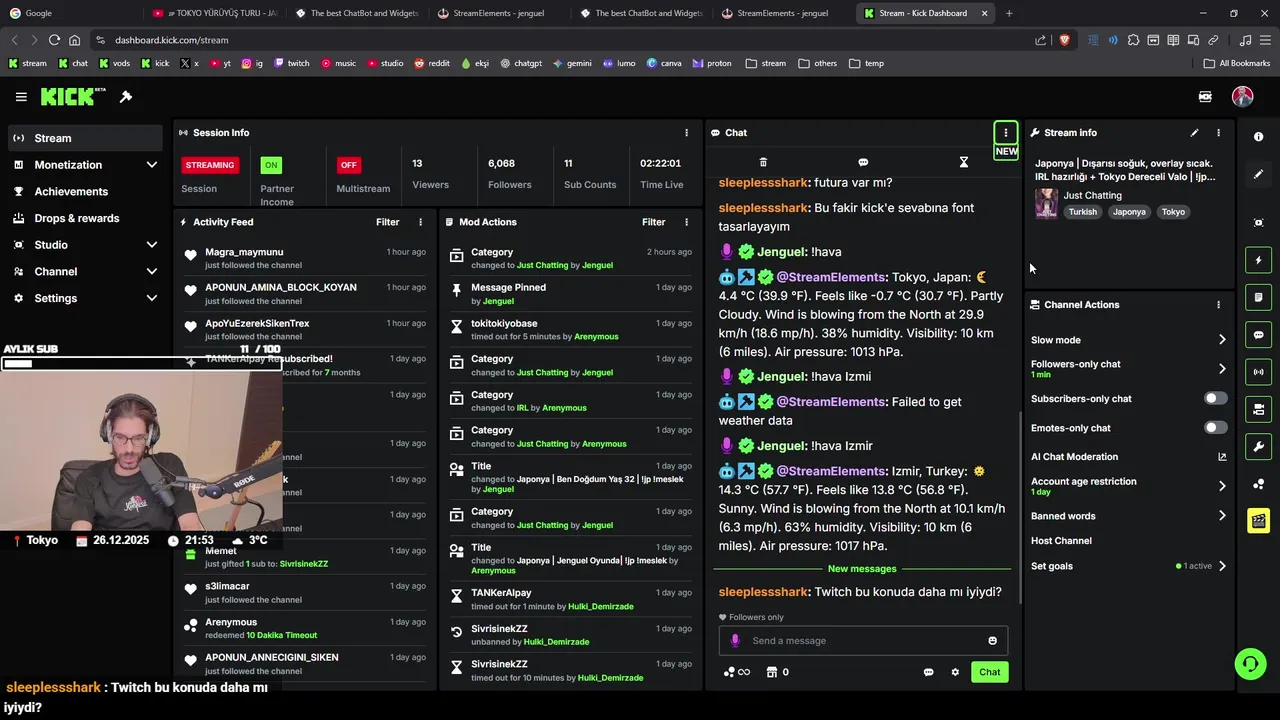This screenshot has width=1280, height=720.
Task: Click the hammer moderator icon next to Kick logo
Action: point(126,97)
